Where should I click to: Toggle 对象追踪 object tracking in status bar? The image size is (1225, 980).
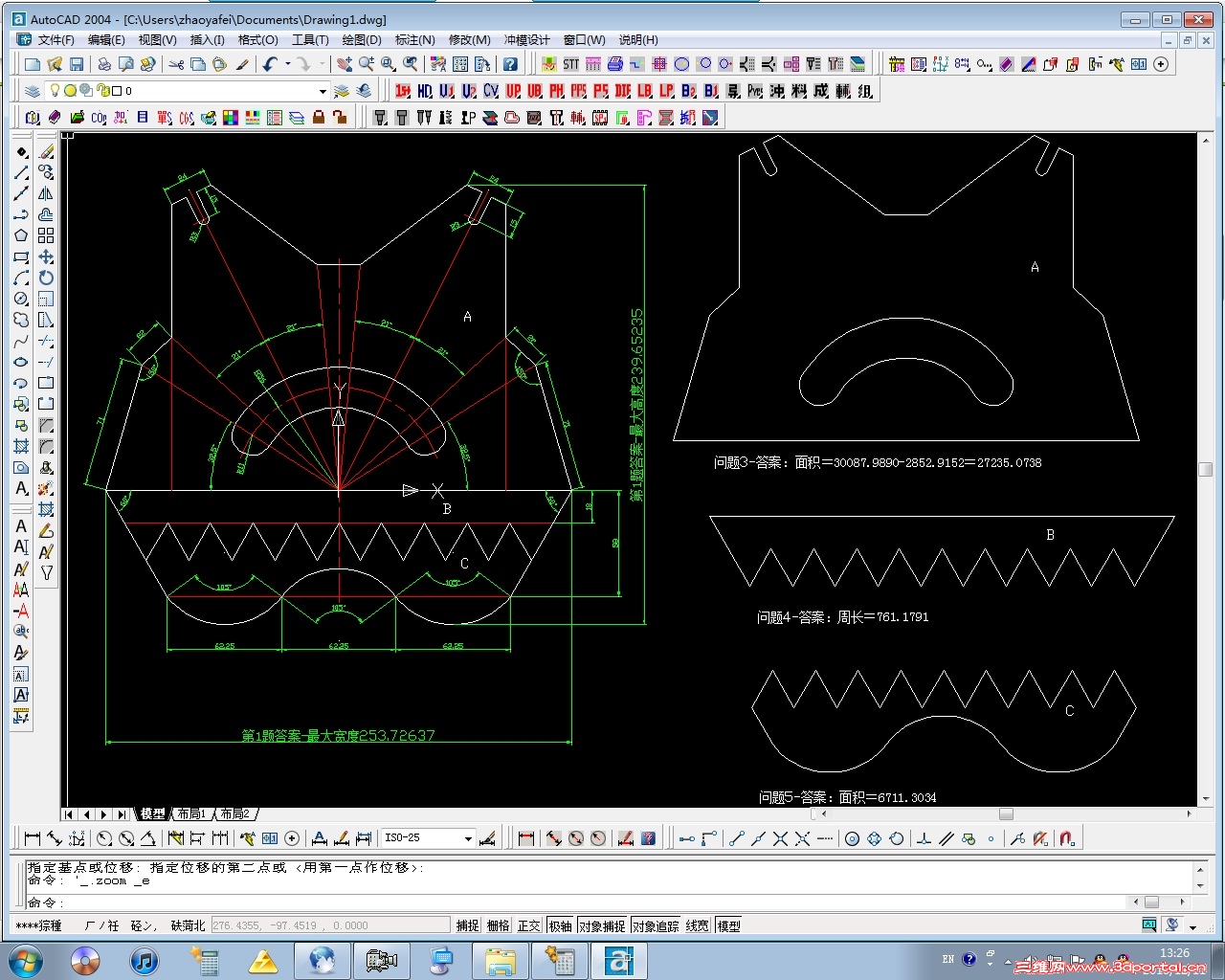656,925
